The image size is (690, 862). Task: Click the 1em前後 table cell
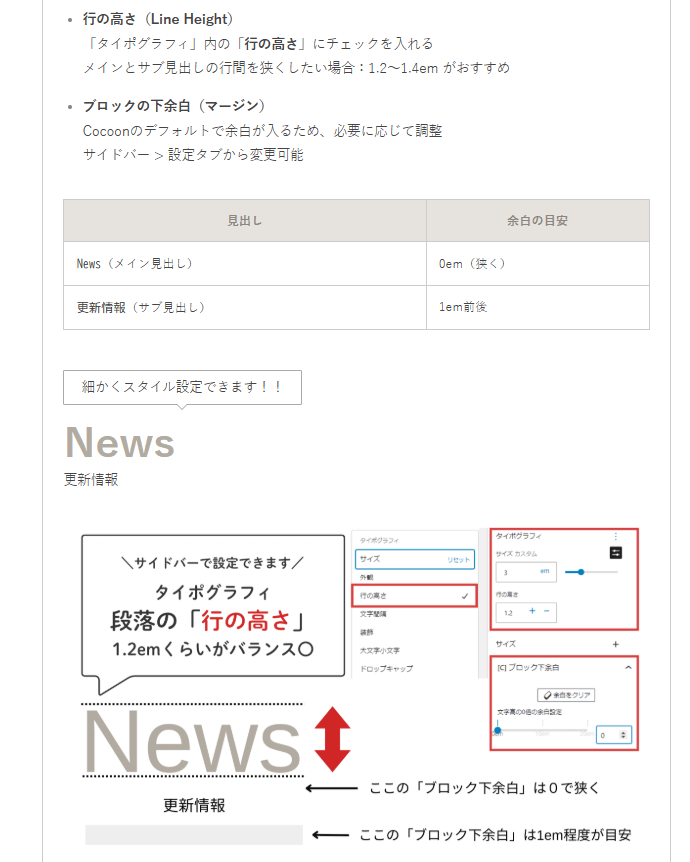538,307
